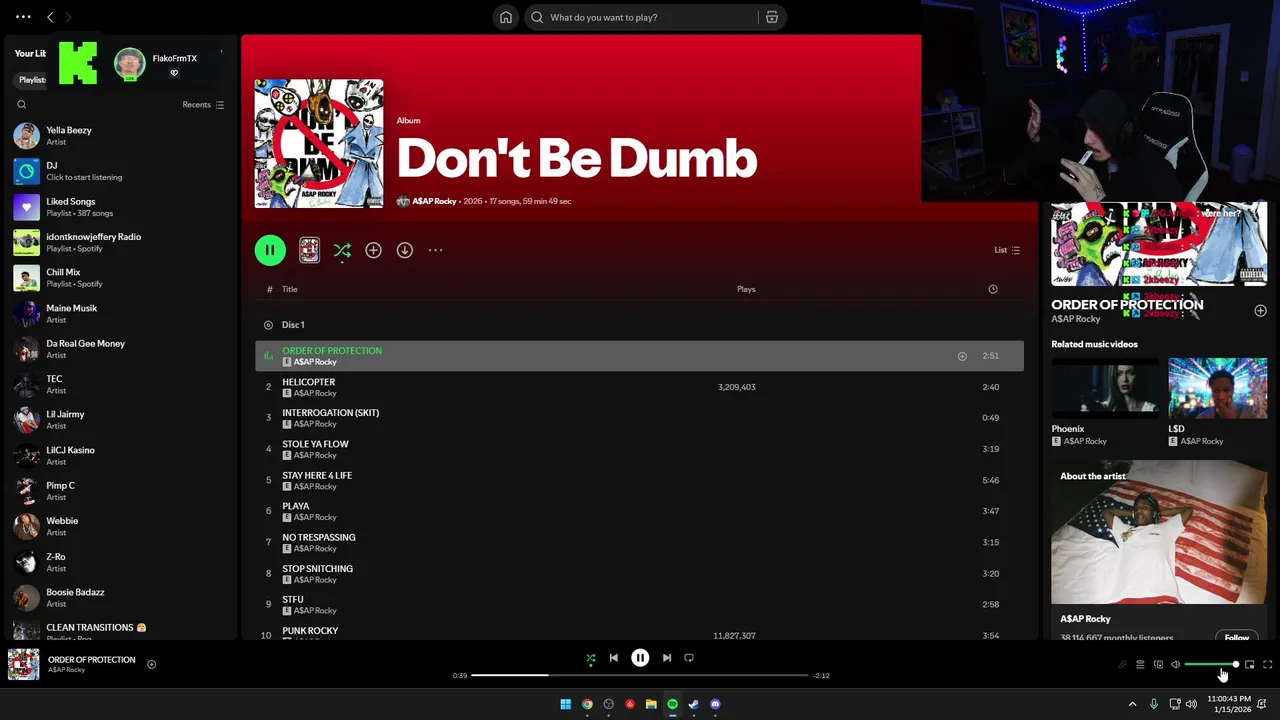Image resolution: width=1280 pixels, height=720 pixels.
Task: Toggle repeat in the player bar
Action: [x=689, y=658]
